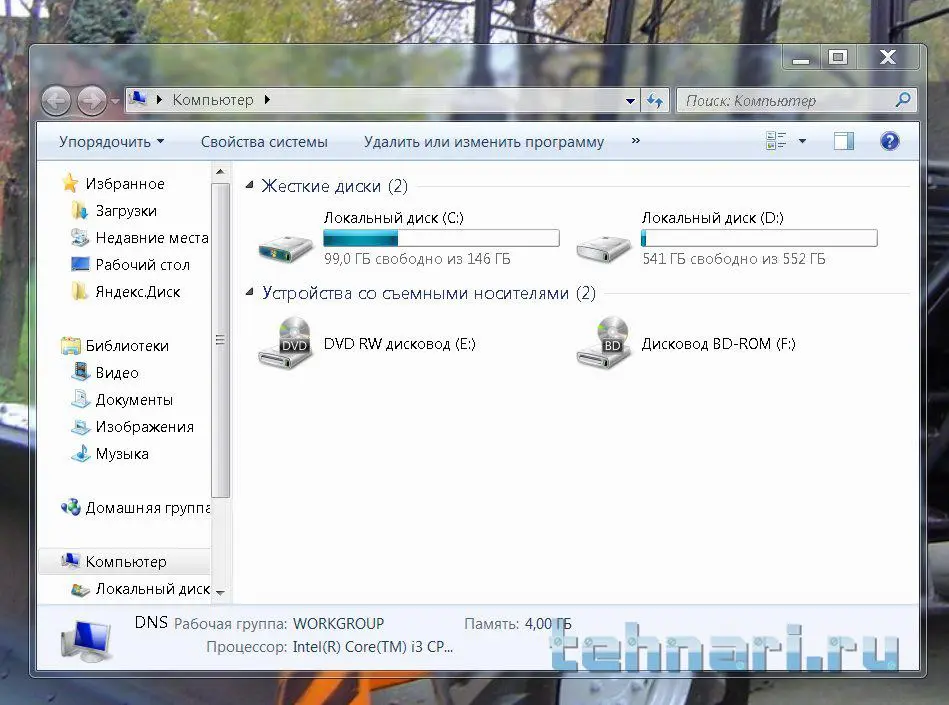The image size is (949, 705).
Task: Click Удалить или изменить программу
Action: 484,142
